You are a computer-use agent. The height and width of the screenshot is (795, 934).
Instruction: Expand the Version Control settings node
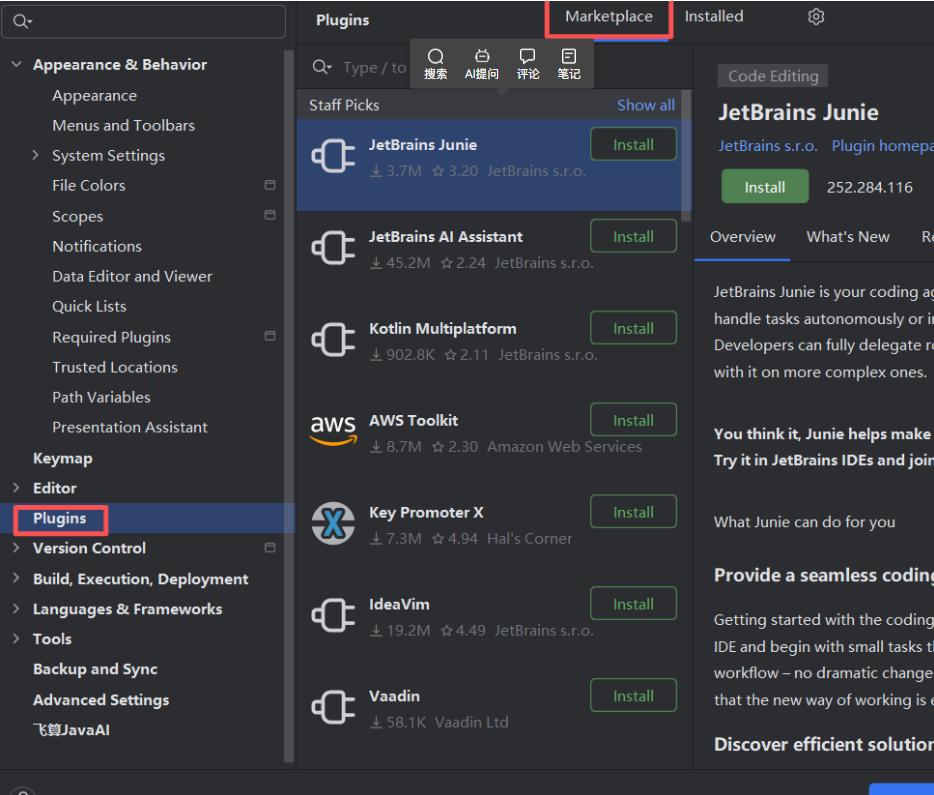[x=16, y=548]
